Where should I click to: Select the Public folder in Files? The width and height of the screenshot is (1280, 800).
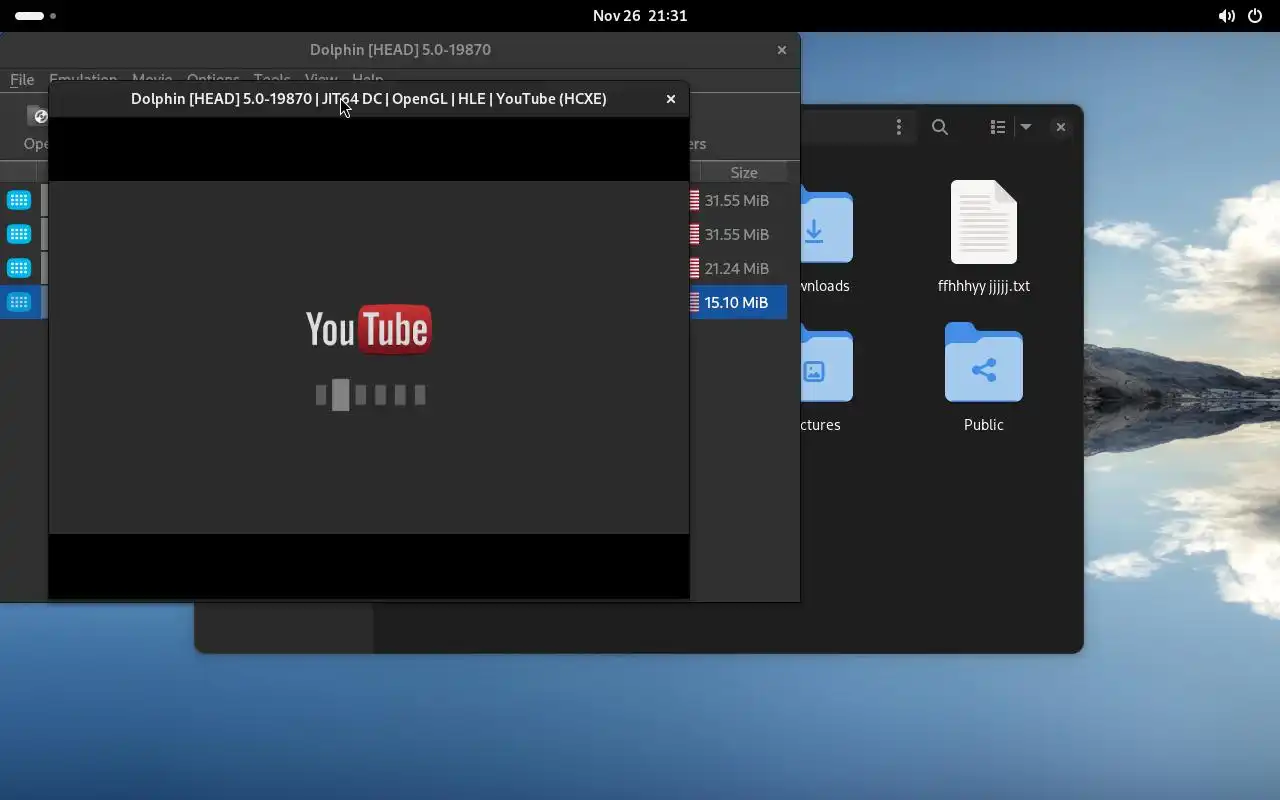984,378
